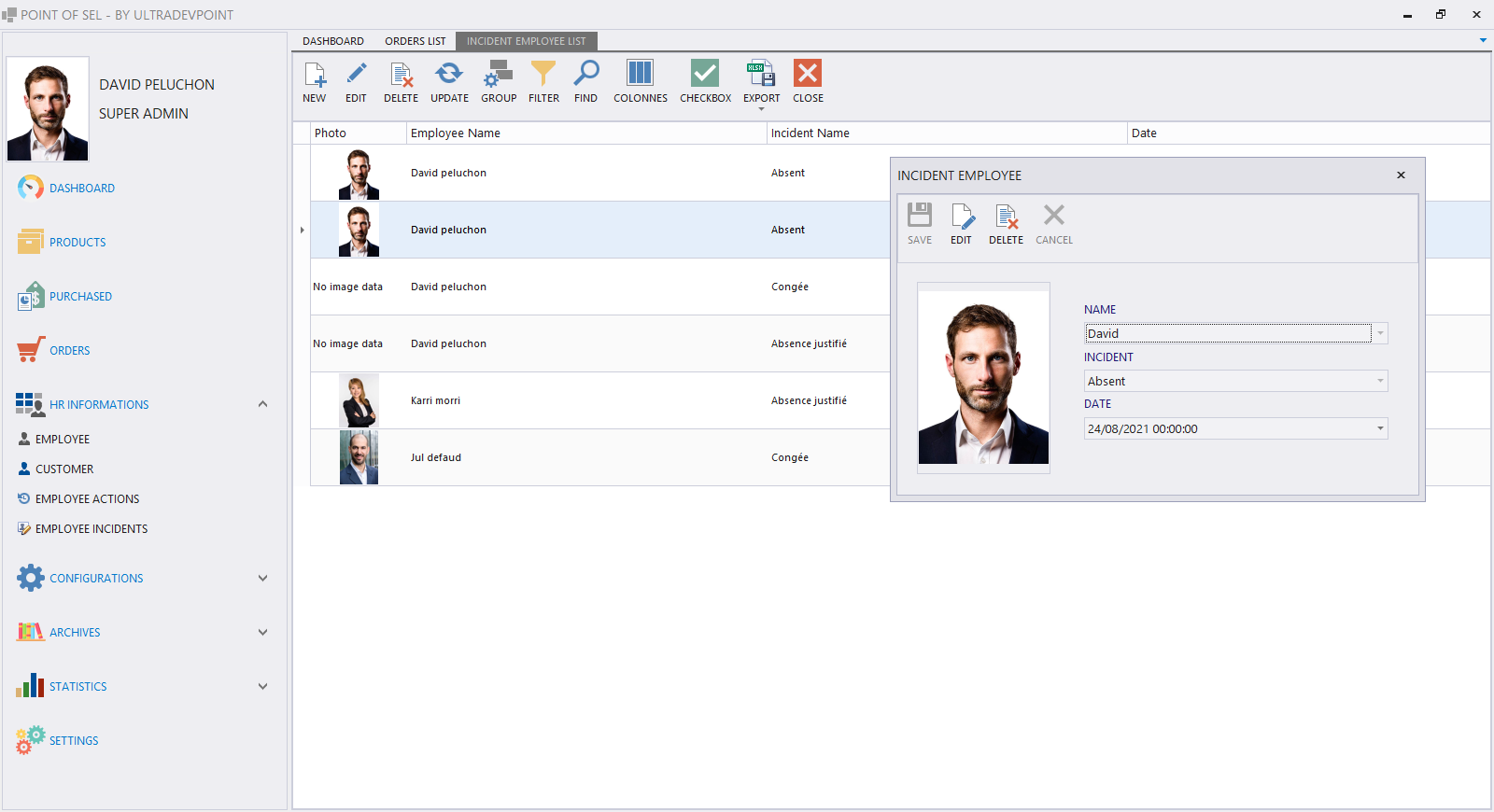Viewport: 1494px width, 812px height.
Task: Go to the SETTINGS sidebar link
Action: [x=74, y=740]
